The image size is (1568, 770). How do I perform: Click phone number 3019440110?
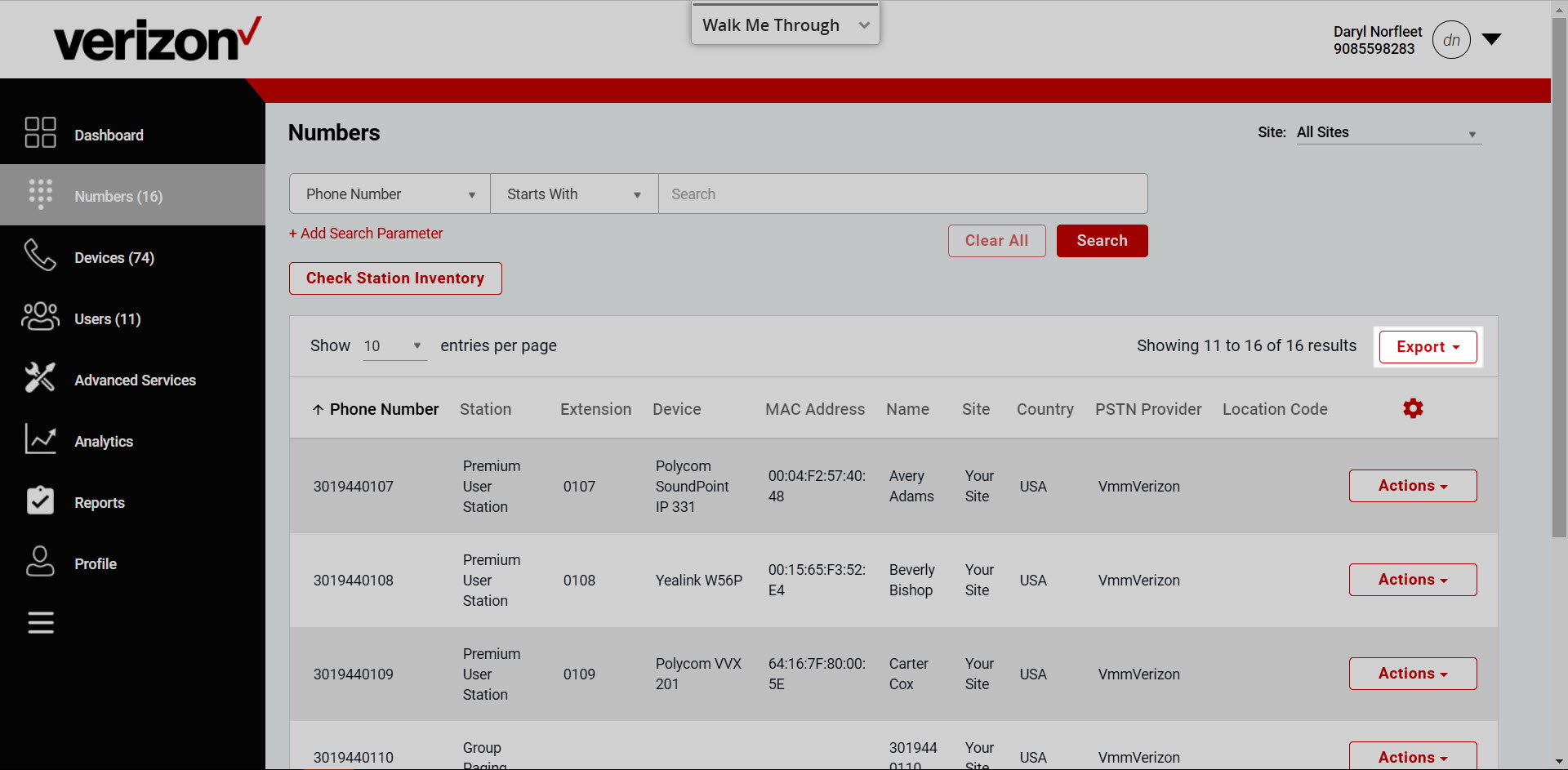click(x=354, y=758)
